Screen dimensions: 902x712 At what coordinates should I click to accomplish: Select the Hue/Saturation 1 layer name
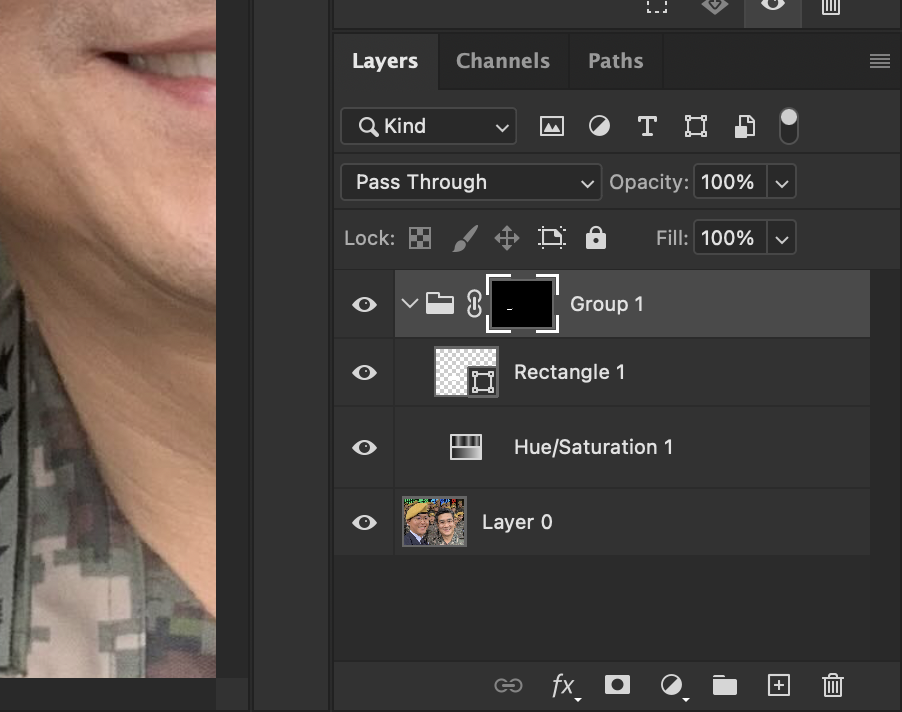coord(593,447)
